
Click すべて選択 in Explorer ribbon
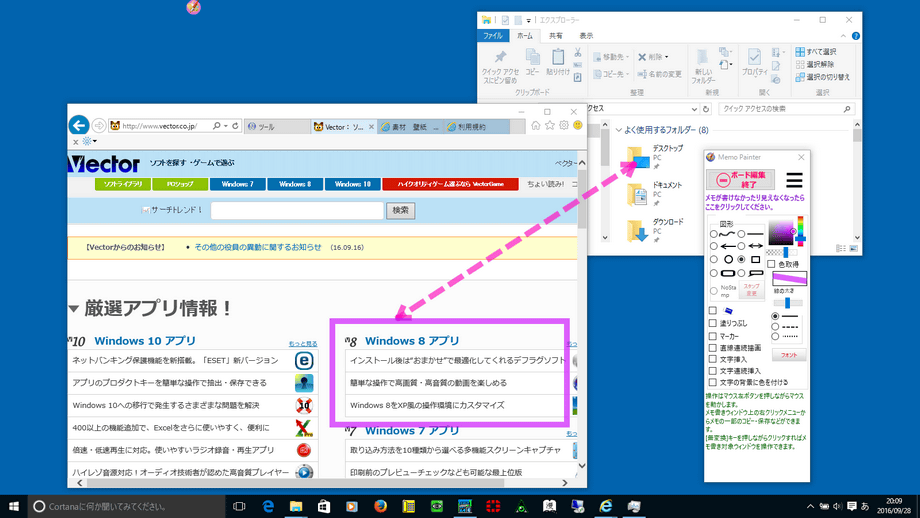tap(816, 52)
